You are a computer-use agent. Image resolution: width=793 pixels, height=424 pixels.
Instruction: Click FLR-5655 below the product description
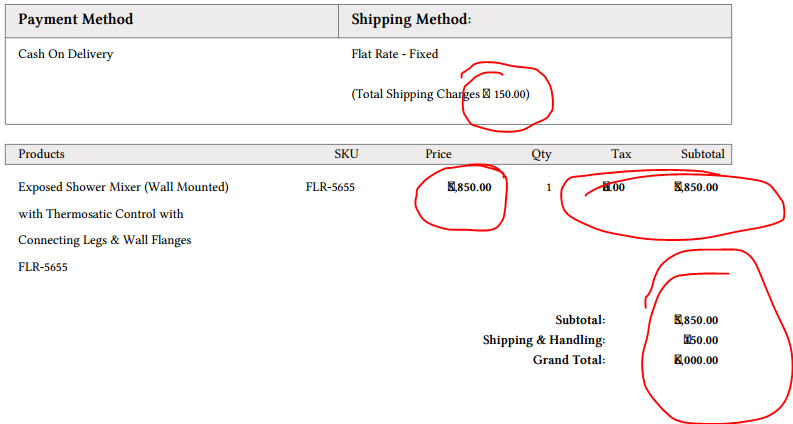pos(43,267)
